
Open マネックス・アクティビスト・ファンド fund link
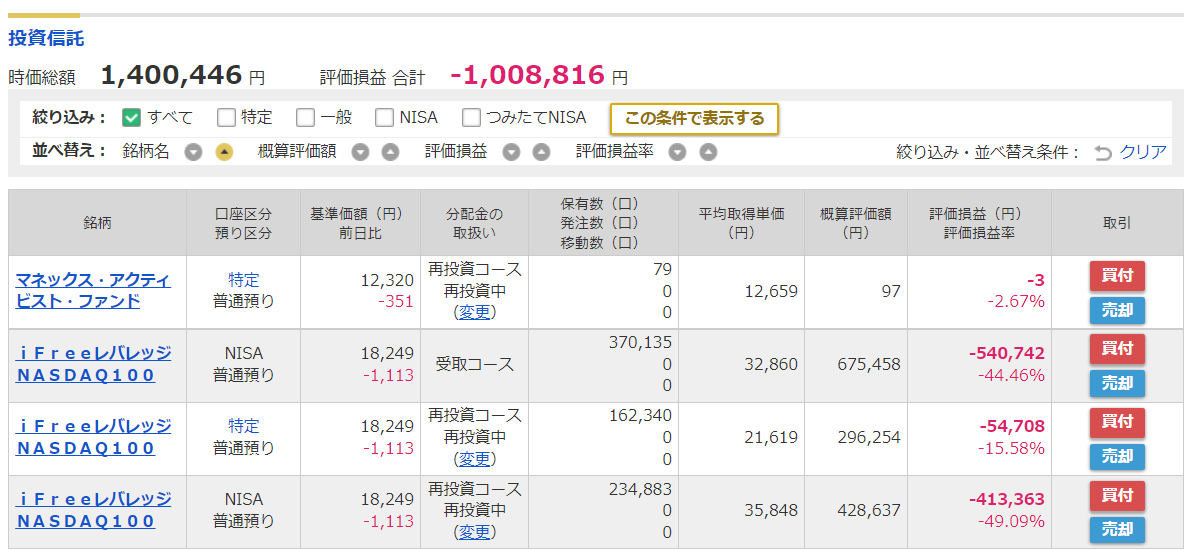(x=93, y=290)
